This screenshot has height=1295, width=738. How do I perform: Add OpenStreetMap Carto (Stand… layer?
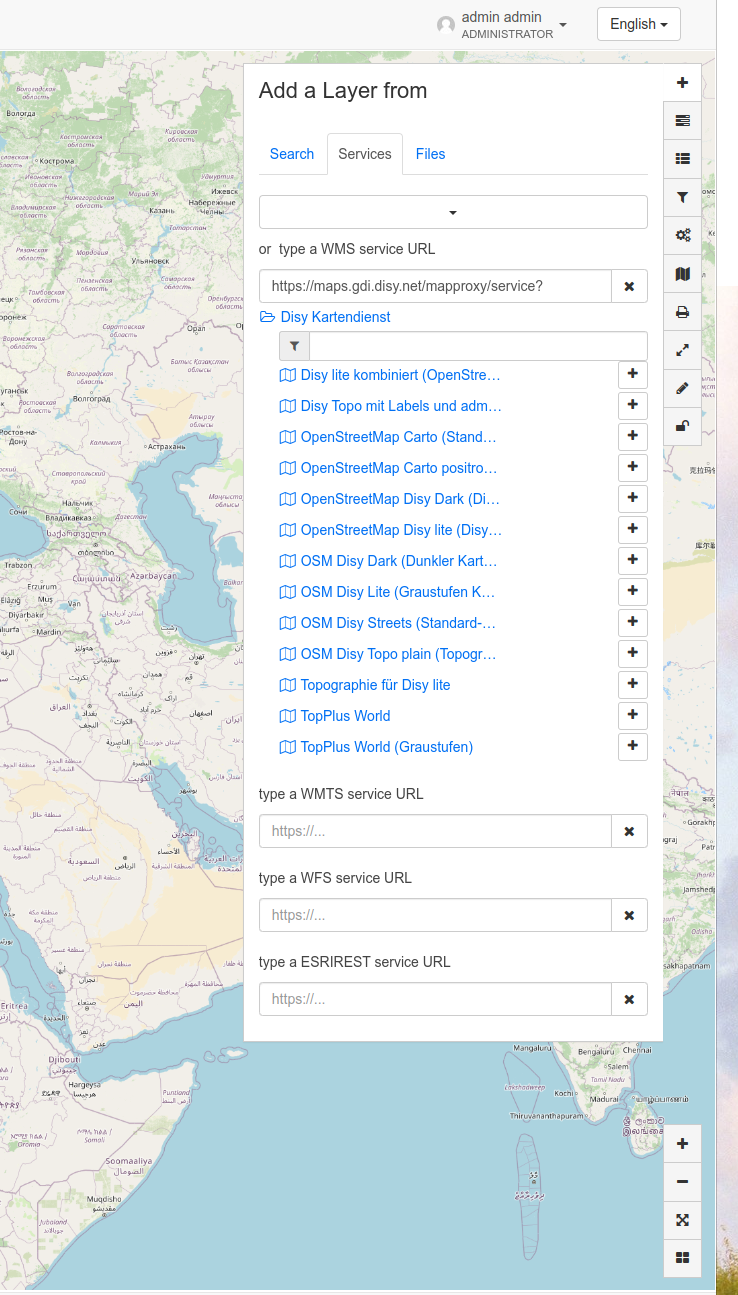click(632, 437)
